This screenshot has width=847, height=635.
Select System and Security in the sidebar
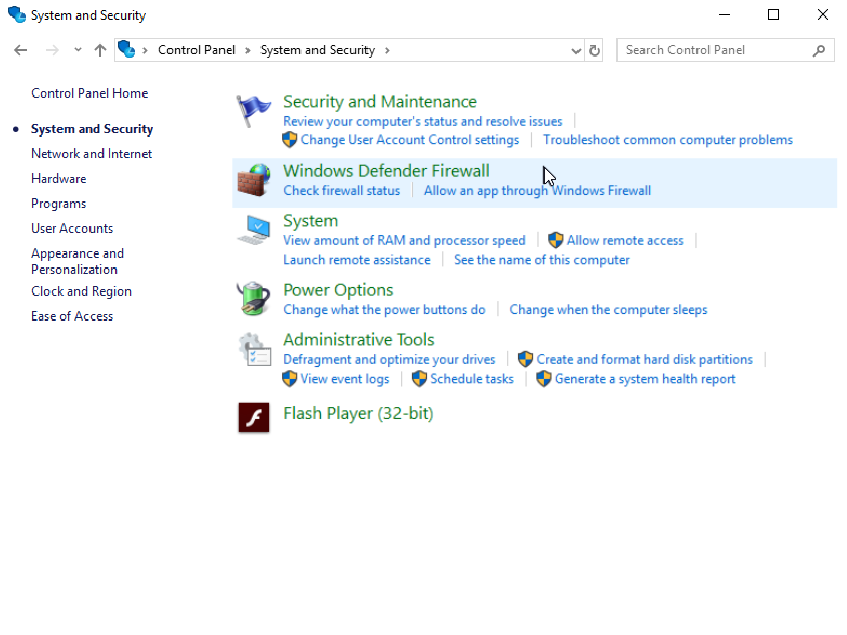[x=92, y=129]
